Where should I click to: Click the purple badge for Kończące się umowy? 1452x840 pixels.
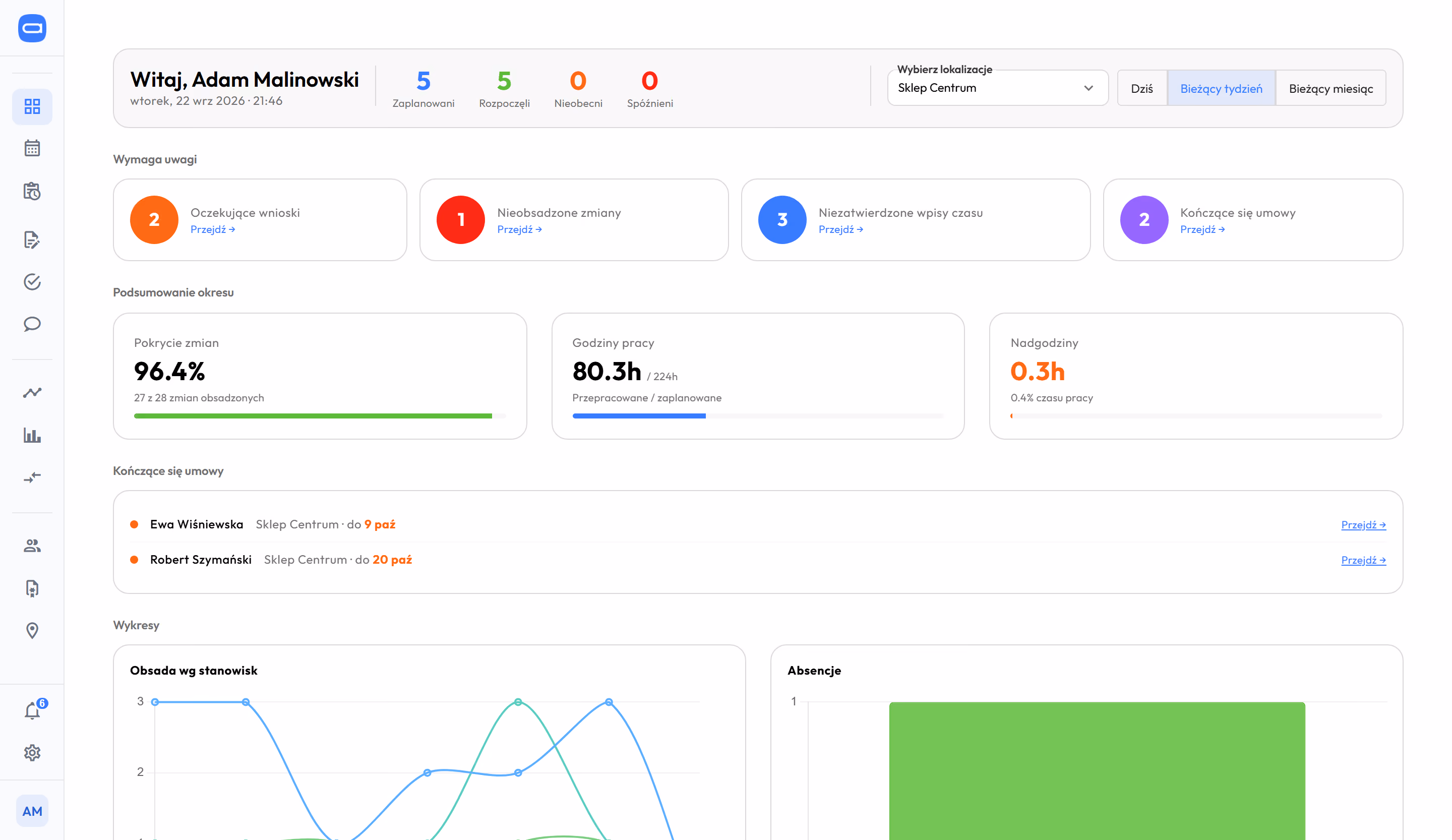pos(1144,219)
